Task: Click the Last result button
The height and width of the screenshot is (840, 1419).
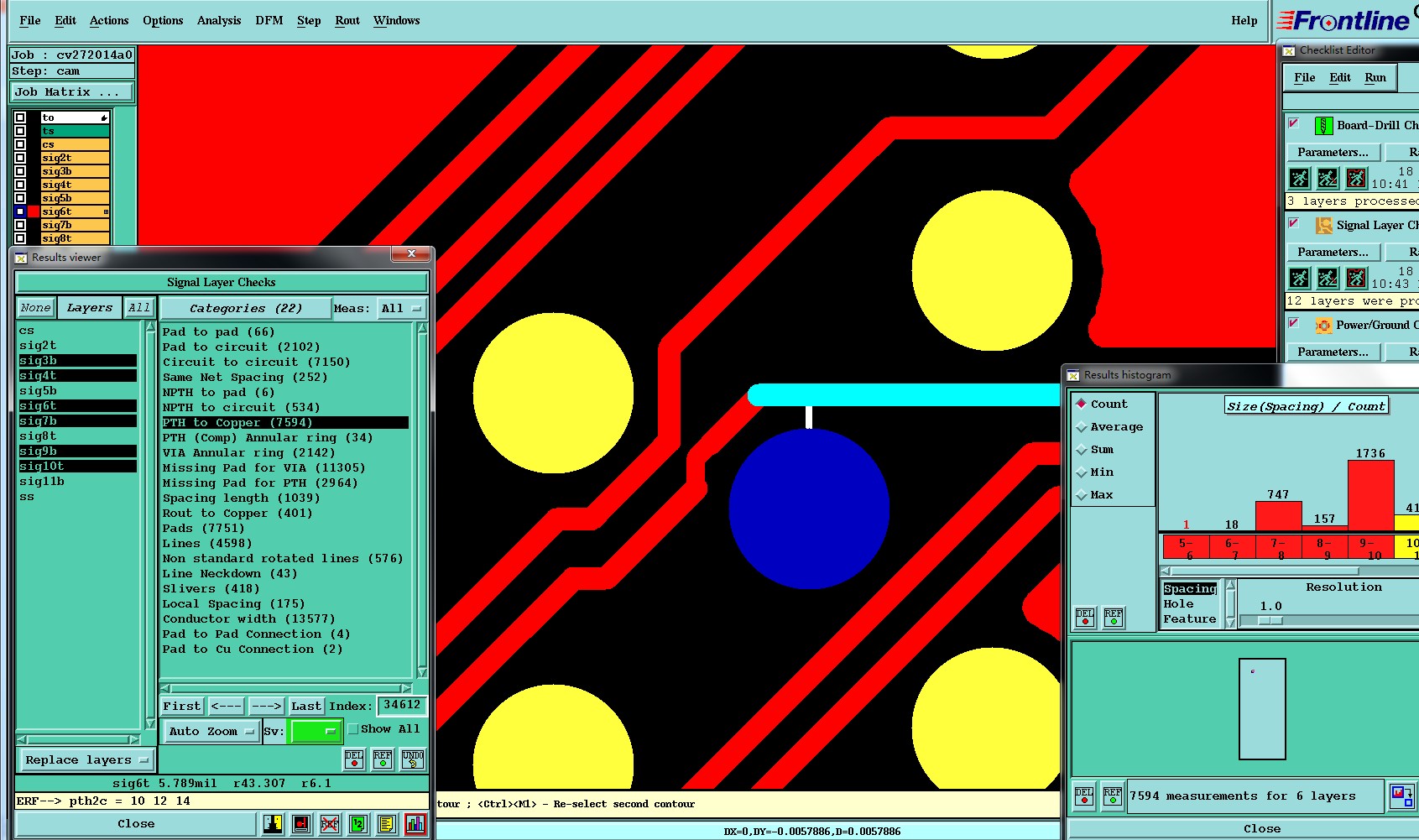Action: point(306,706)
